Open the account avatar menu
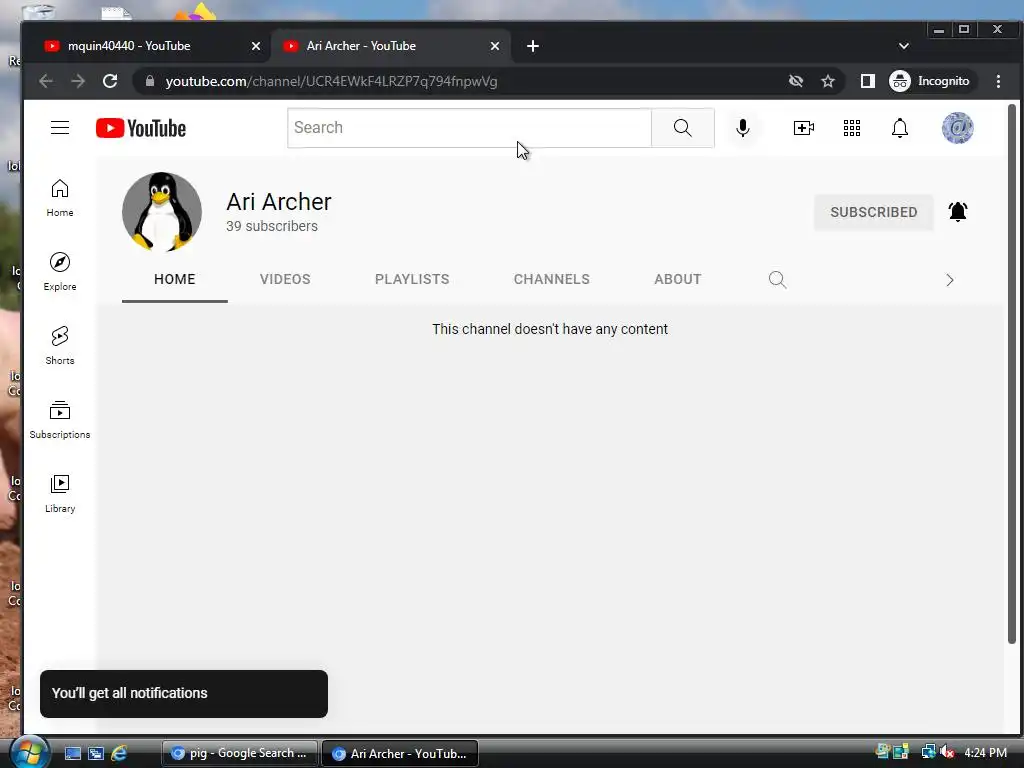This screenshot has width=1024, height=768. (x=957, y=128)
